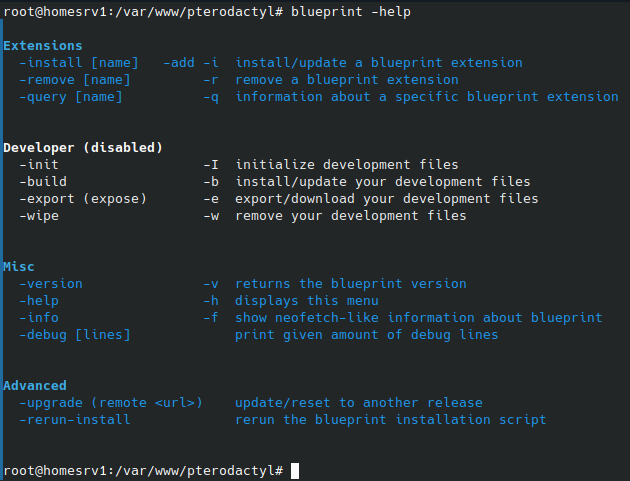This screenshot has width=630, height=481.
Task: Click the 'blueprint -help' command text
Action: click(x=351, y=12)
